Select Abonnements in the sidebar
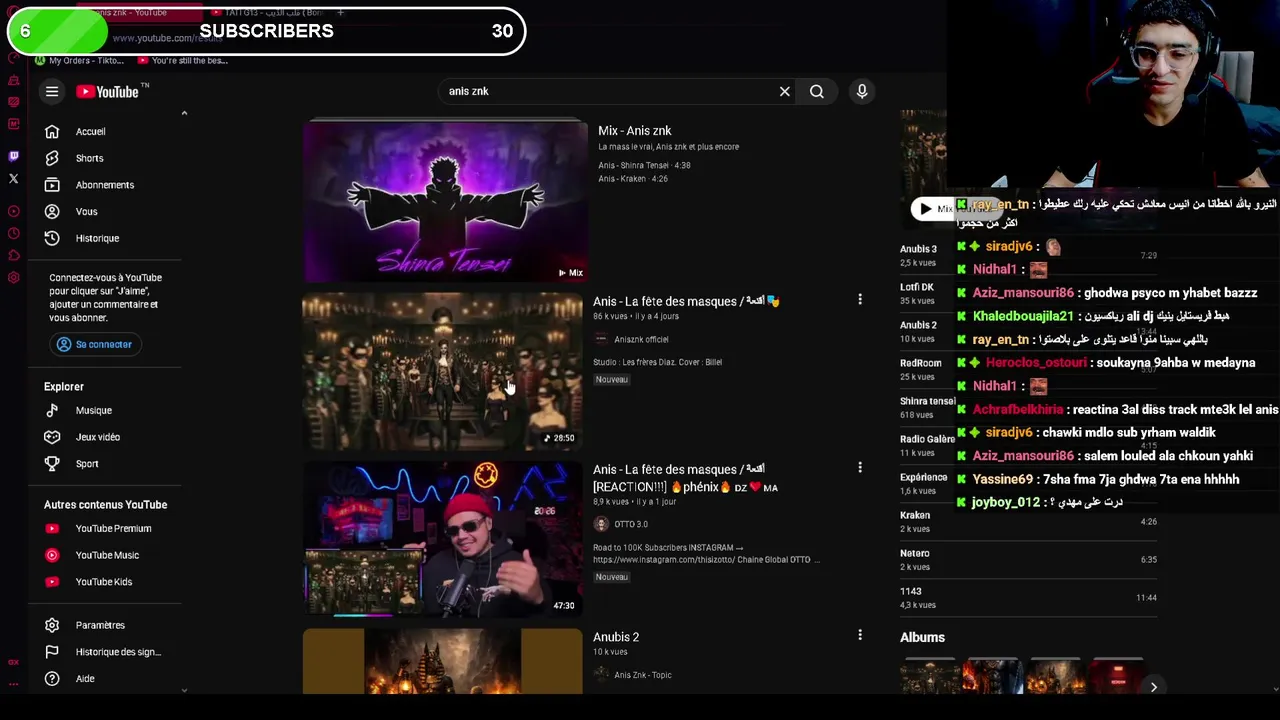Screen dimensions: 1280x720 tap(106, 185)
